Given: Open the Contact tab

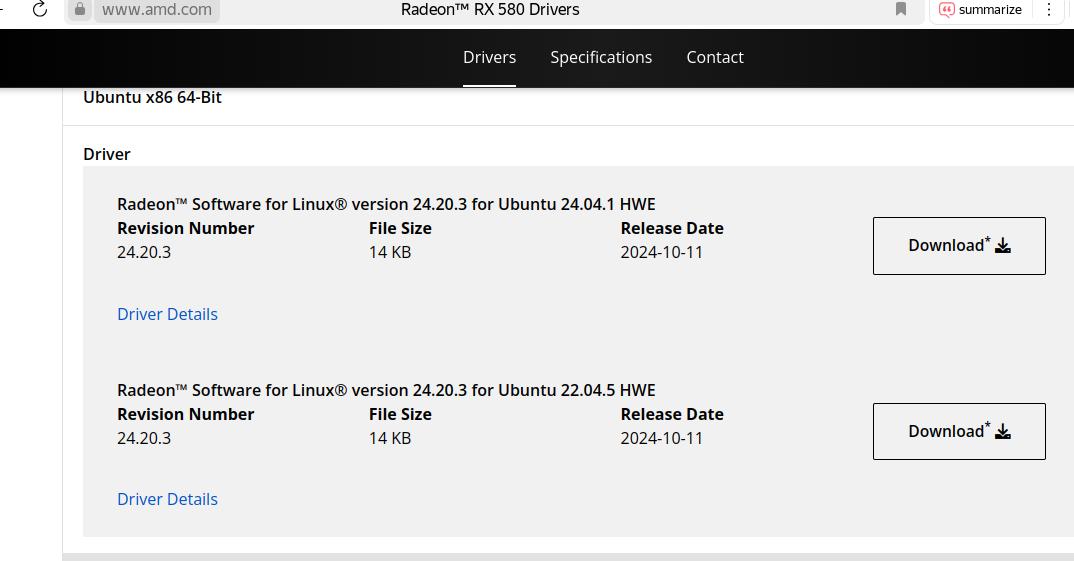Looking at the screenshot, I should tap(714, 58).
